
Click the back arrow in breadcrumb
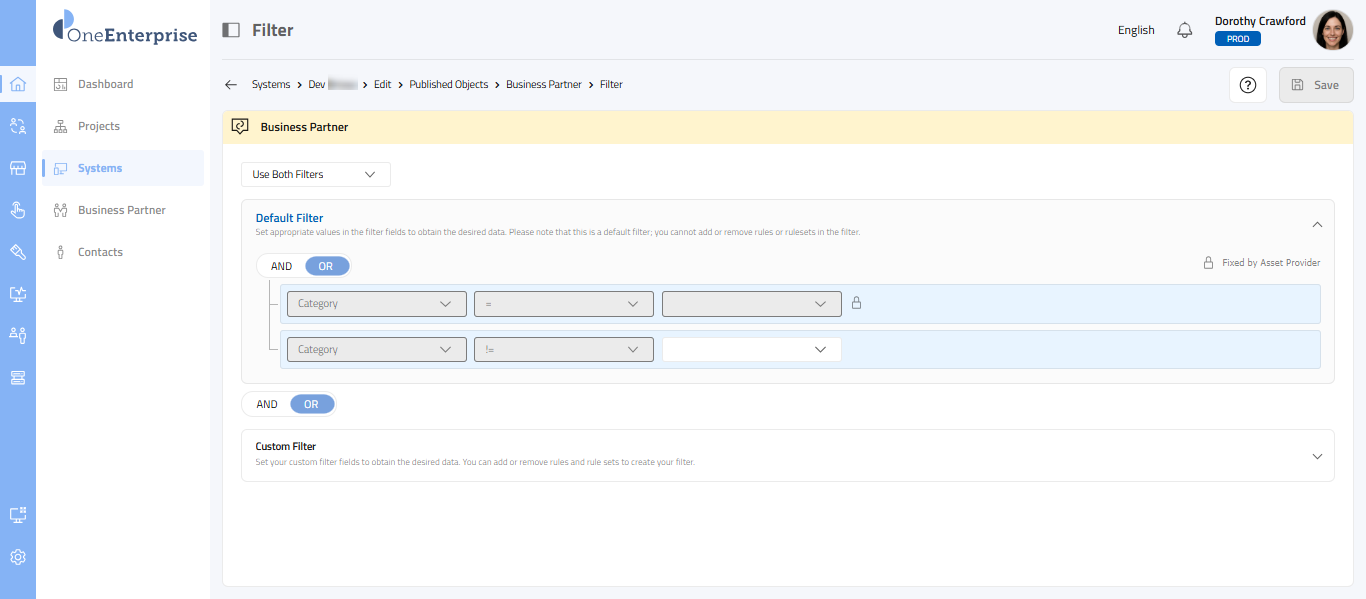click(231, 85)
